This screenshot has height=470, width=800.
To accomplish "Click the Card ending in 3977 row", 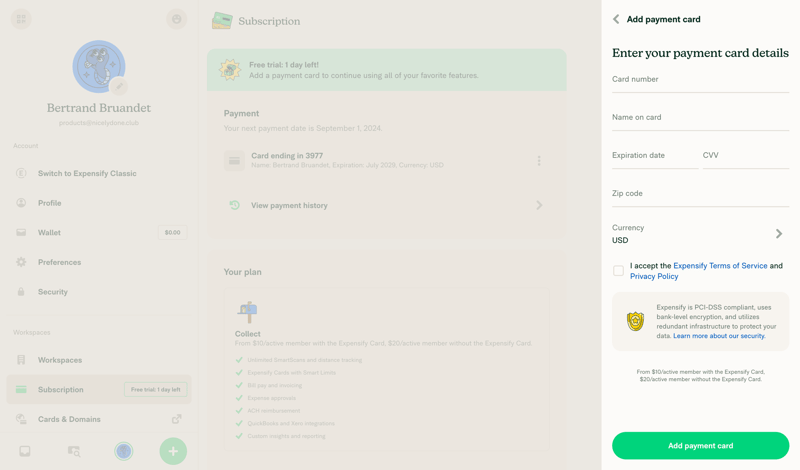I will (386, 160).
